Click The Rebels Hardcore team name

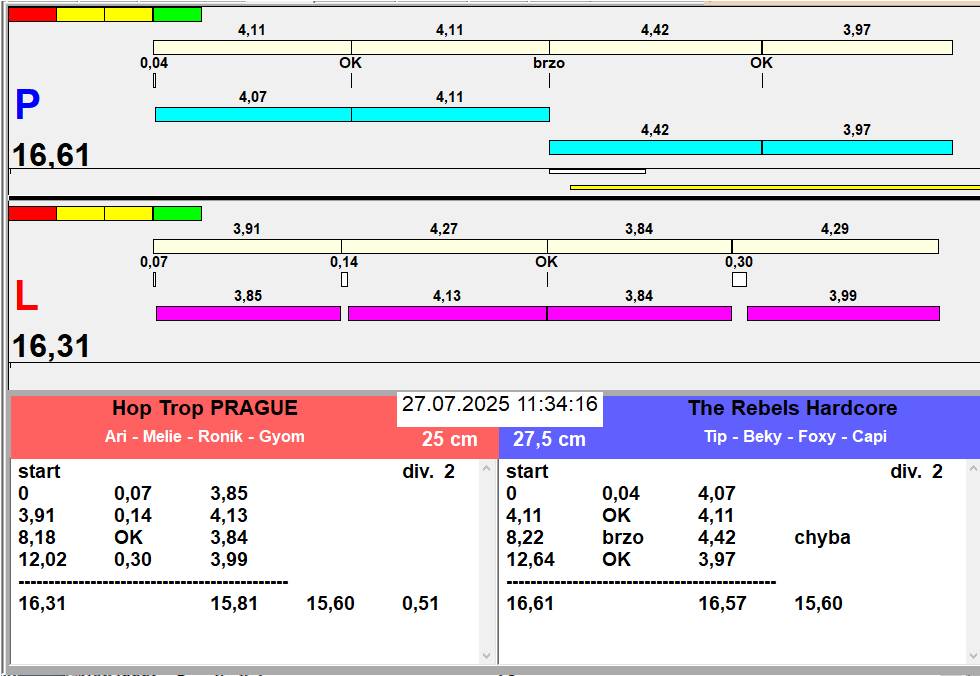point(792,408)
